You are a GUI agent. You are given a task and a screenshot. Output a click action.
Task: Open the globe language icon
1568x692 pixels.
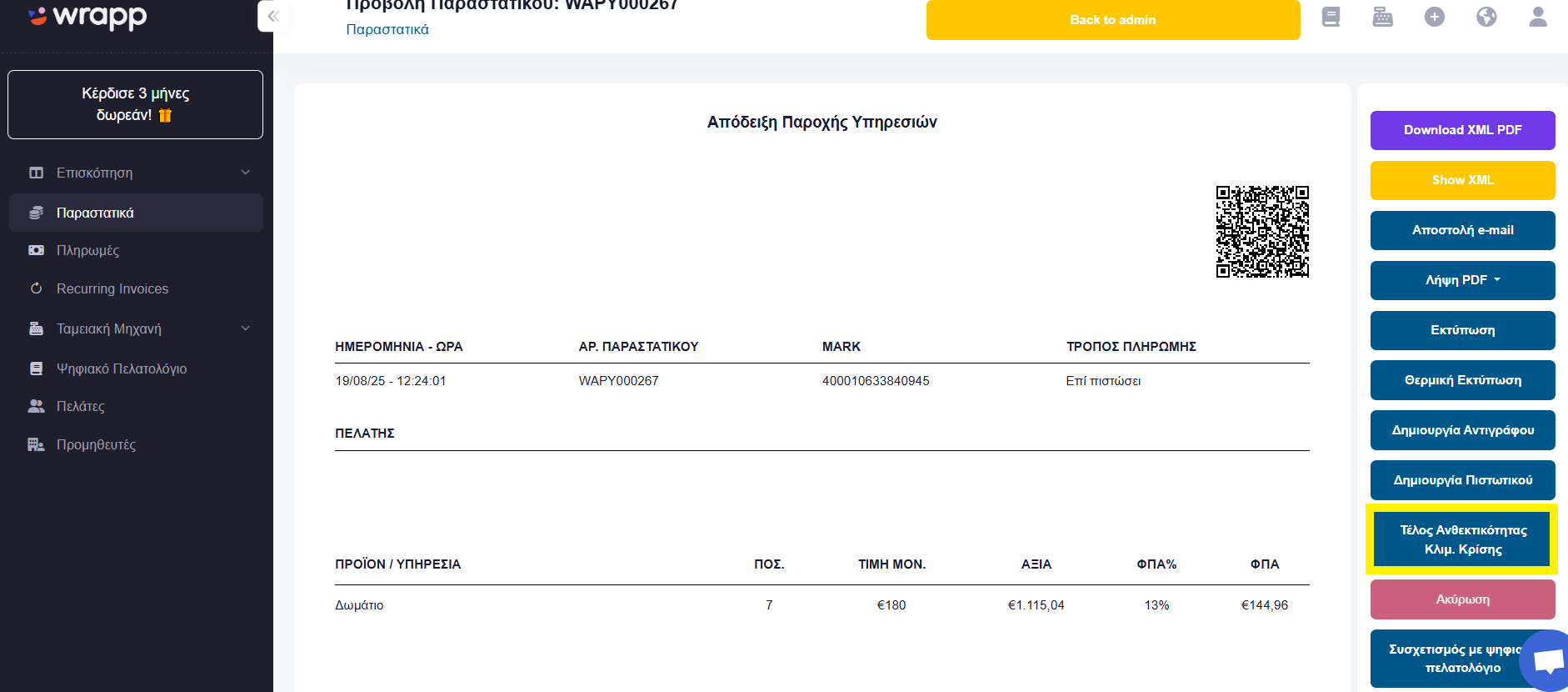click(x=1486, y=17)
